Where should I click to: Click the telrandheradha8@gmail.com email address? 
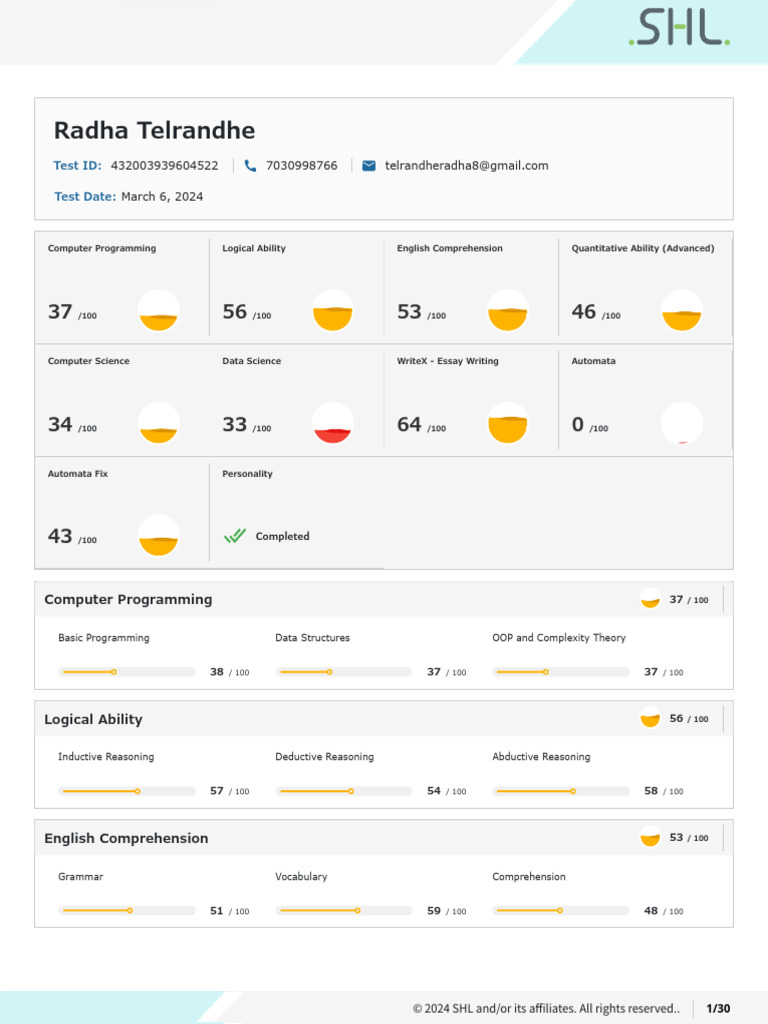coord(466,166)
